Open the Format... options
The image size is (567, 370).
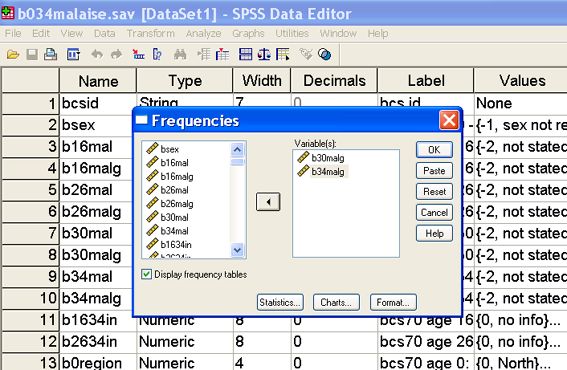(x=393, y=302)
